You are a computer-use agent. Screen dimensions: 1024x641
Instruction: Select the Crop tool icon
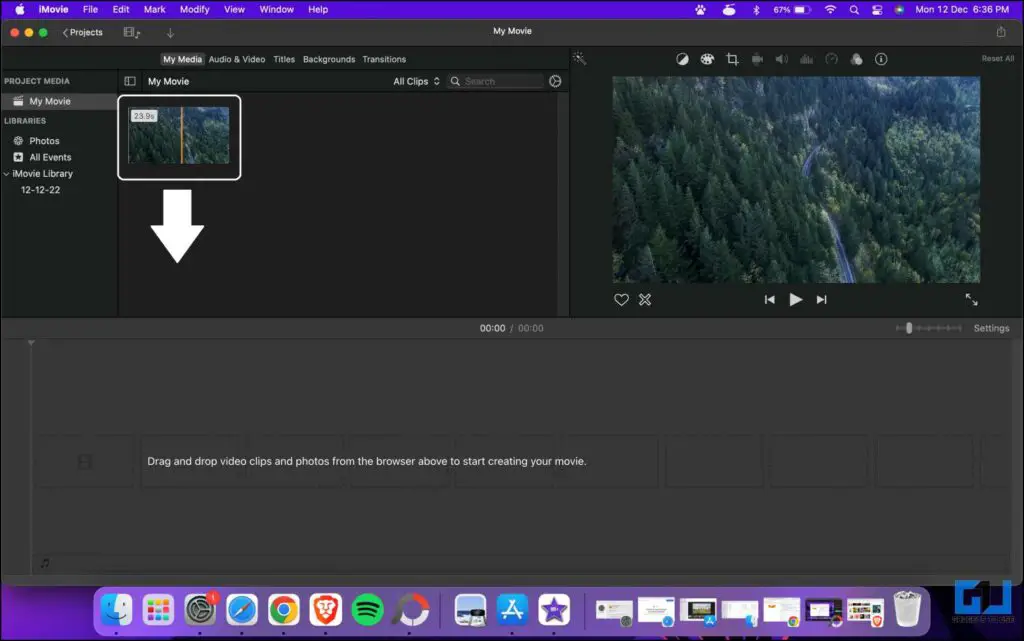pos(732,59)
